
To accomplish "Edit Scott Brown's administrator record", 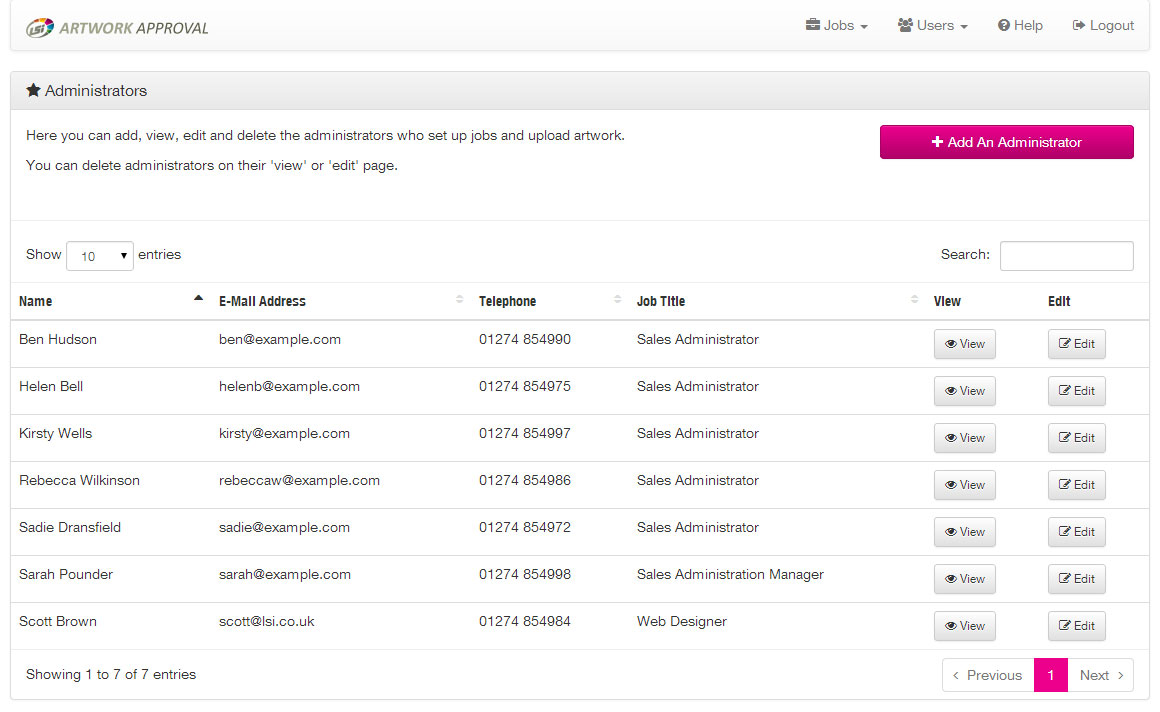I will click(1076, 626).
